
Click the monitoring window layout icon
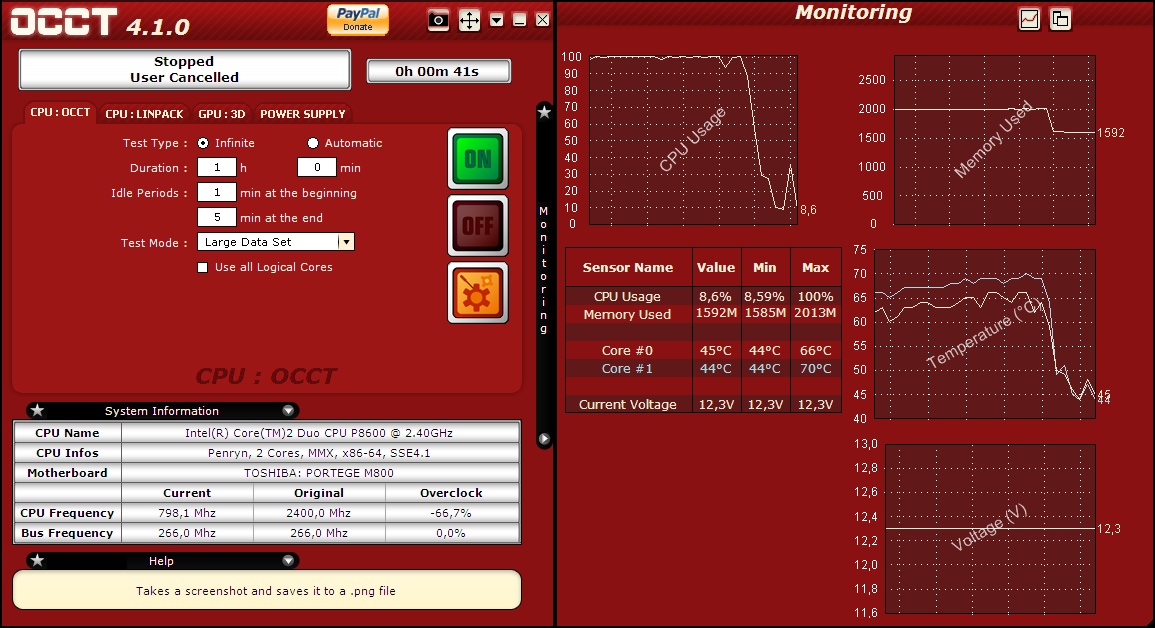[1061, 19]
